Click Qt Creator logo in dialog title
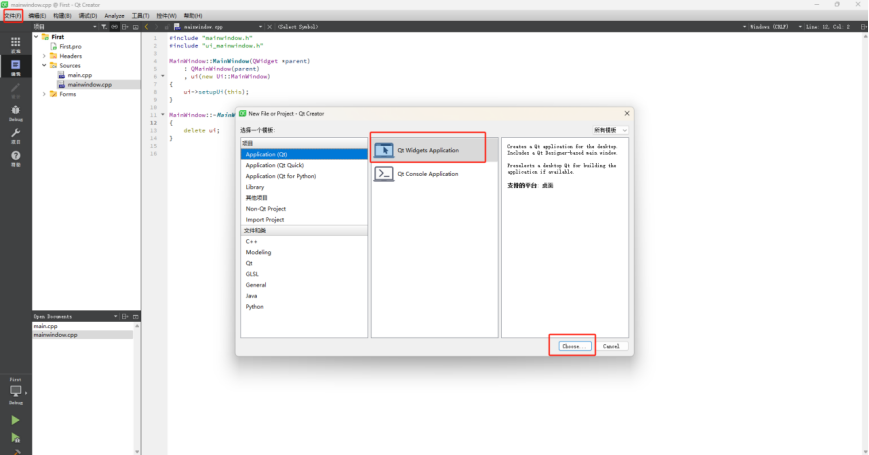869x455 pixels. tap(243, 113)
